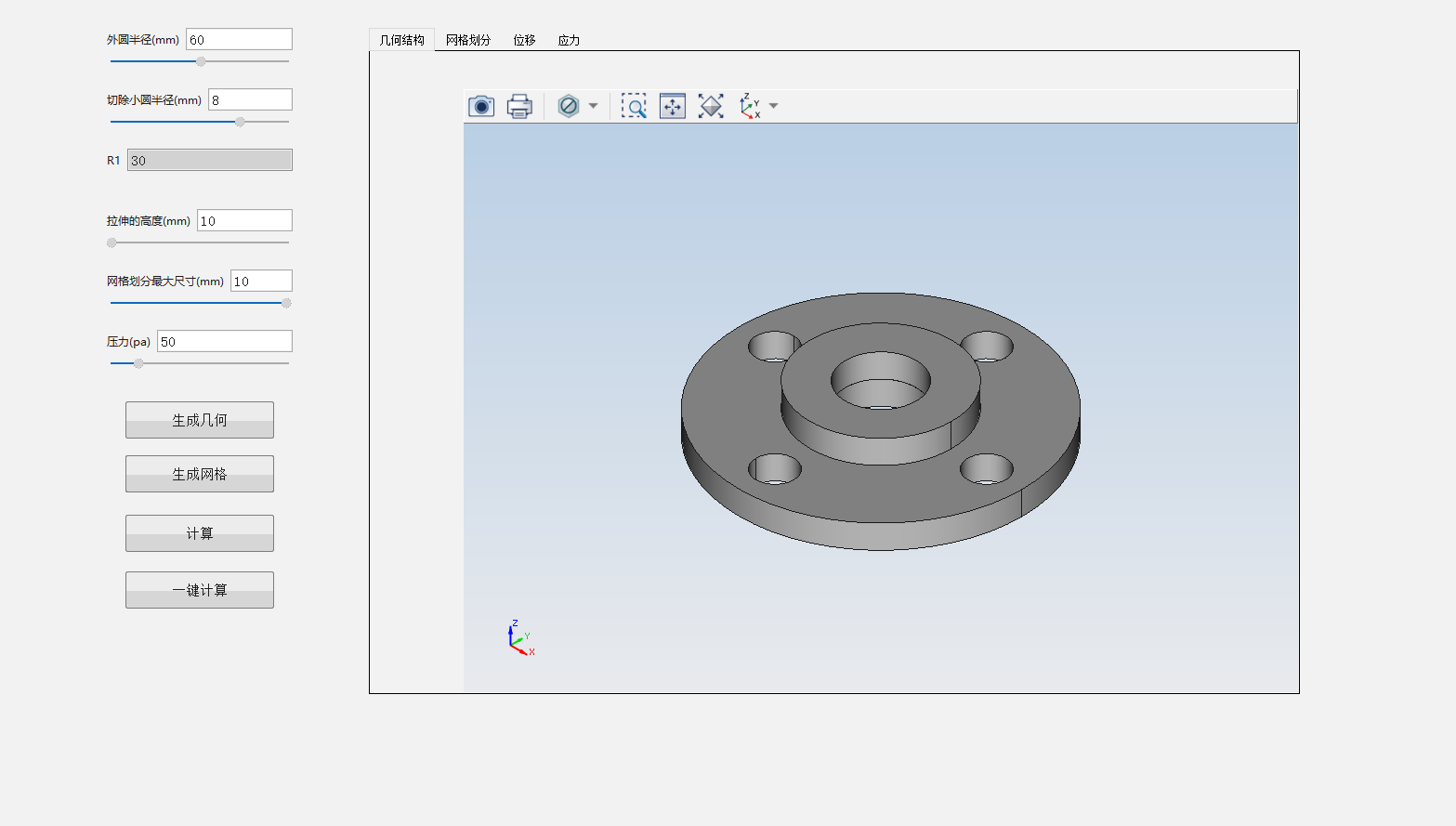Screen dimensions: 1456x826
Task: Click the 切除小圆半径 input field
Action: coord(250,99)
